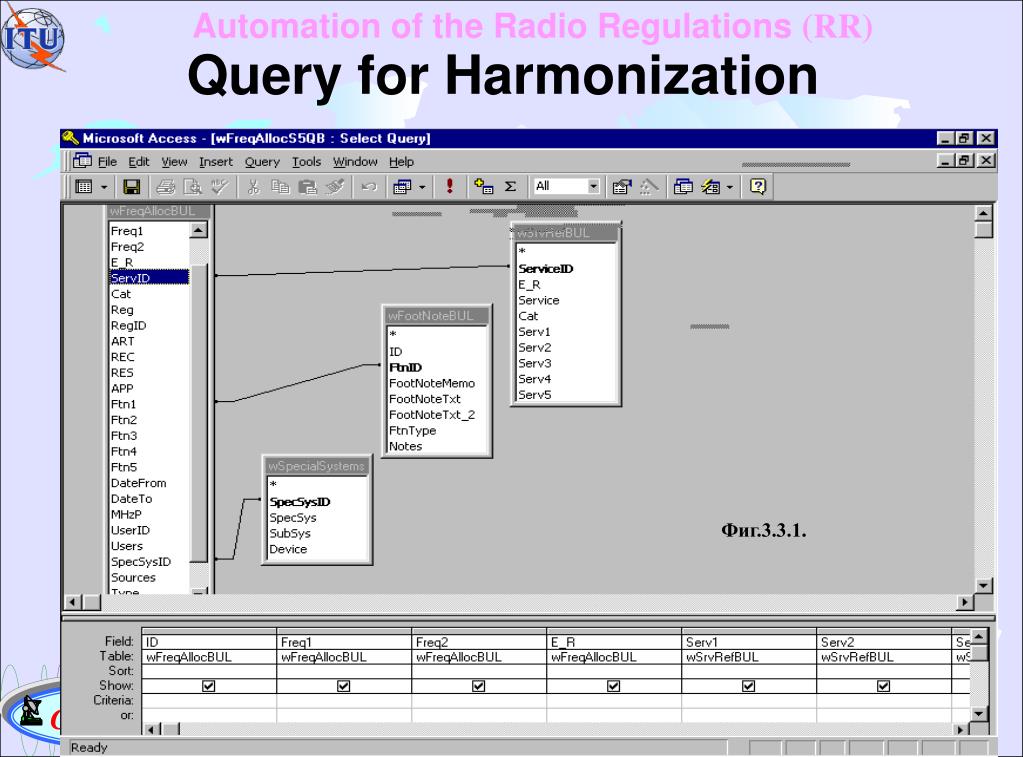The height and width of the screenshot is (757, 1023).
Task: Click the Datasheet View toolbar icon
Action: (84, 187)
